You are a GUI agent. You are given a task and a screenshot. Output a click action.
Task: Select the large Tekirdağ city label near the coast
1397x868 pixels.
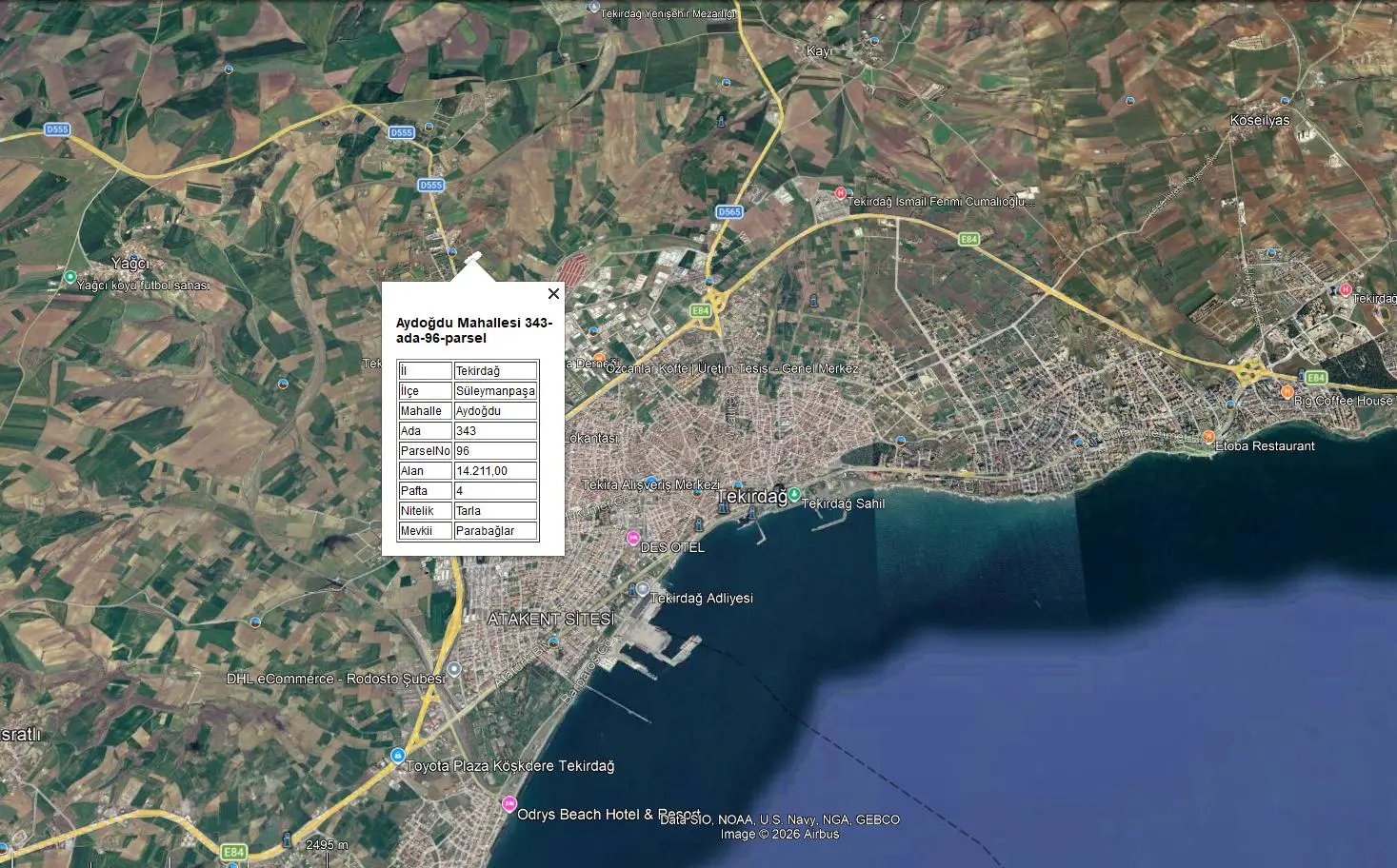(751, 497)
